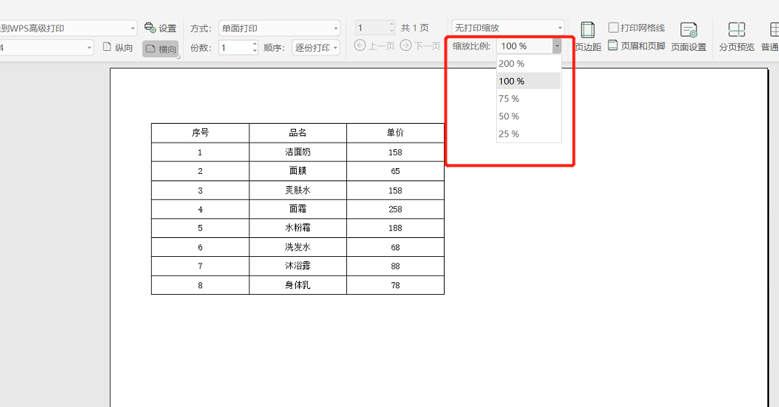Select 纵向 portrait orientation

click(x=118, y=47)
